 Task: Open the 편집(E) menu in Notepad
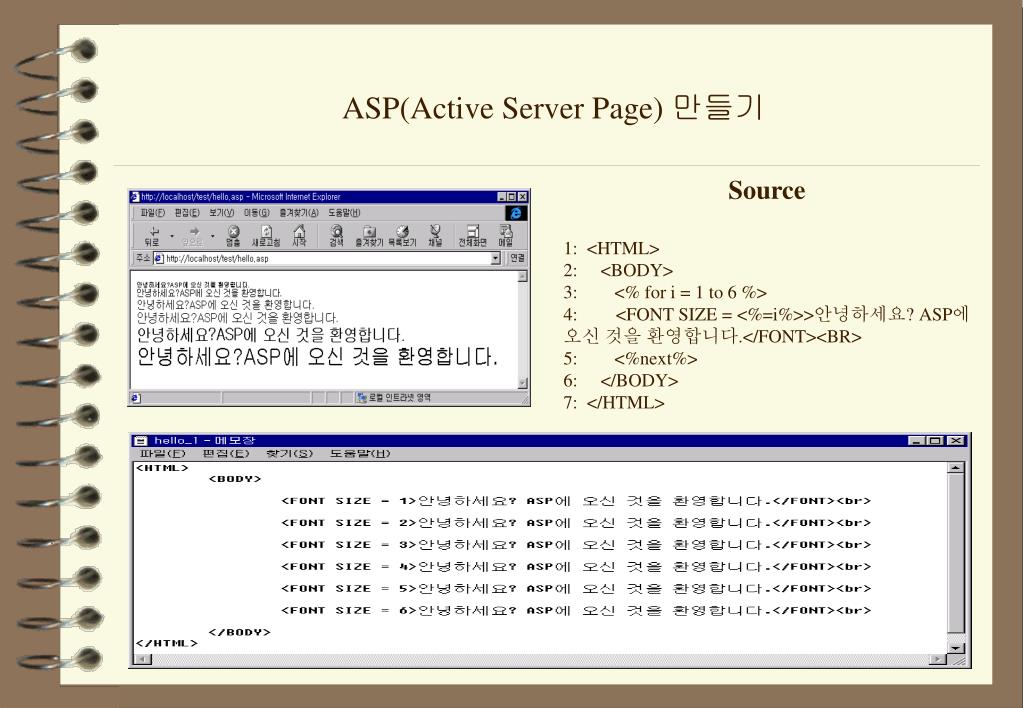(x=226, y=454)
